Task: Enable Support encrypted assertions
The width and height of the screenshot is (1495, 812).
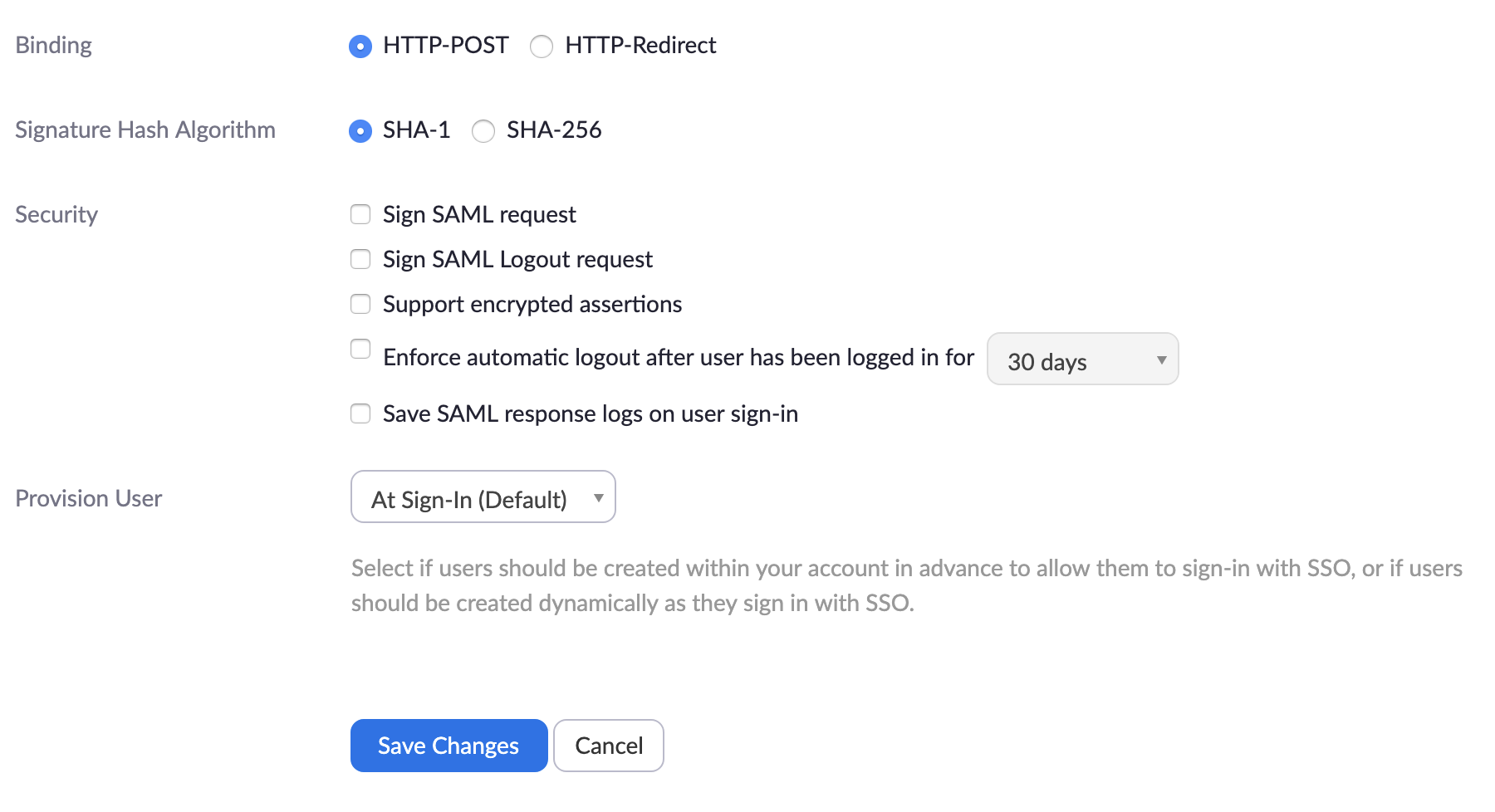Action: pos(360,304)
